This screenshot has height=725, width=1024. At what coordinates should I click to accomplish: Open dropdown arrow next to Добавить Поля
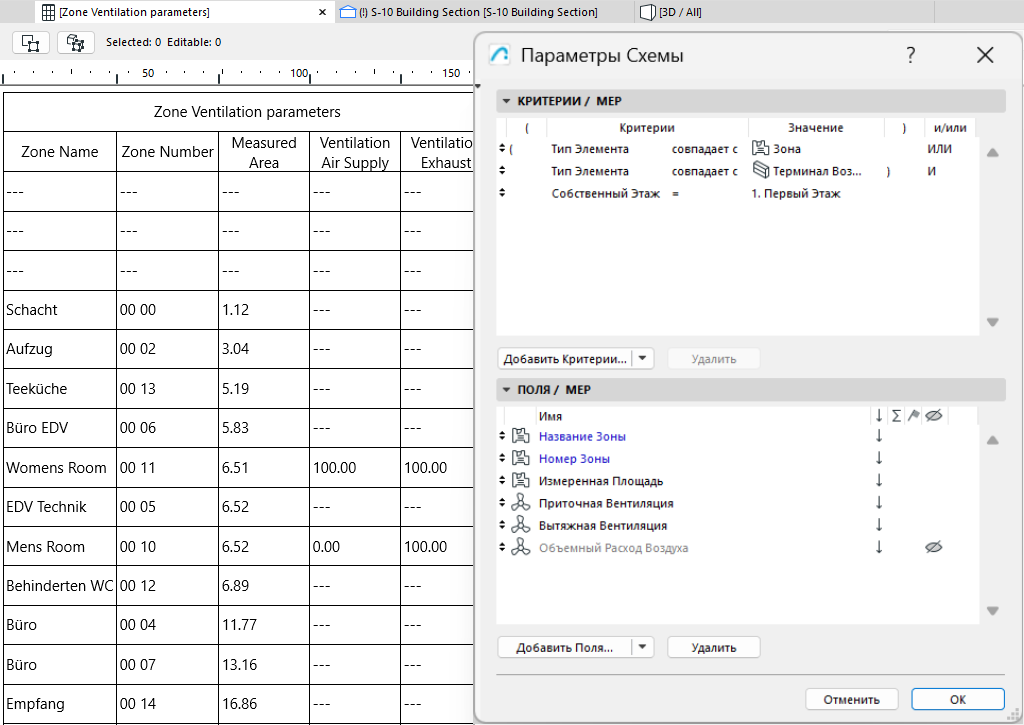click(x=642, y=647)
